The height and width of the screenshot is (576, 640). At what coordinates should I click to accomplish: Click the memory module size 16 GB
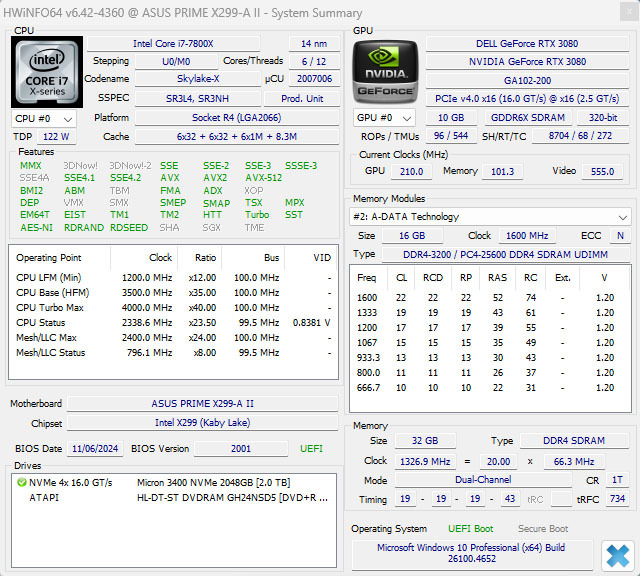[x=412, y=236]
